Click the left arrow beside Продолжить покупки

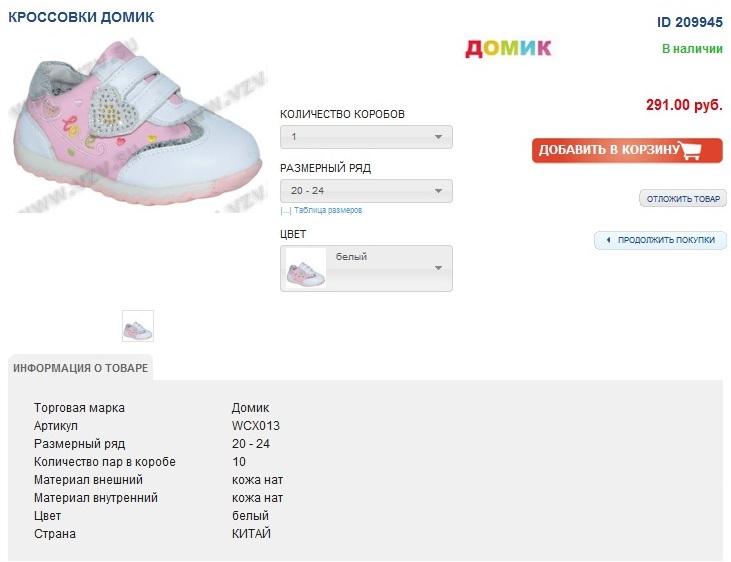(x=607, y=240)
